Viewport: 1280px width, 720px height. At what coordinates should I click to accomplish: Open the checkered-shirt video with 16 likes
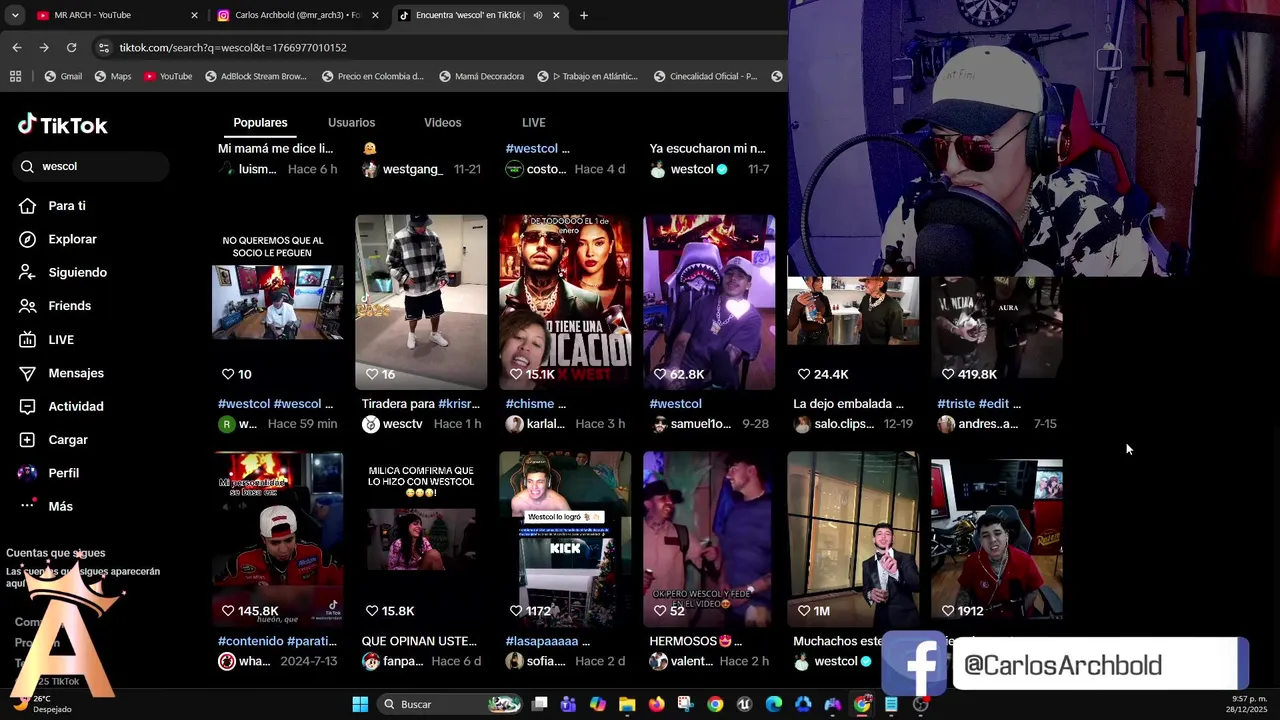pos(421,302)
